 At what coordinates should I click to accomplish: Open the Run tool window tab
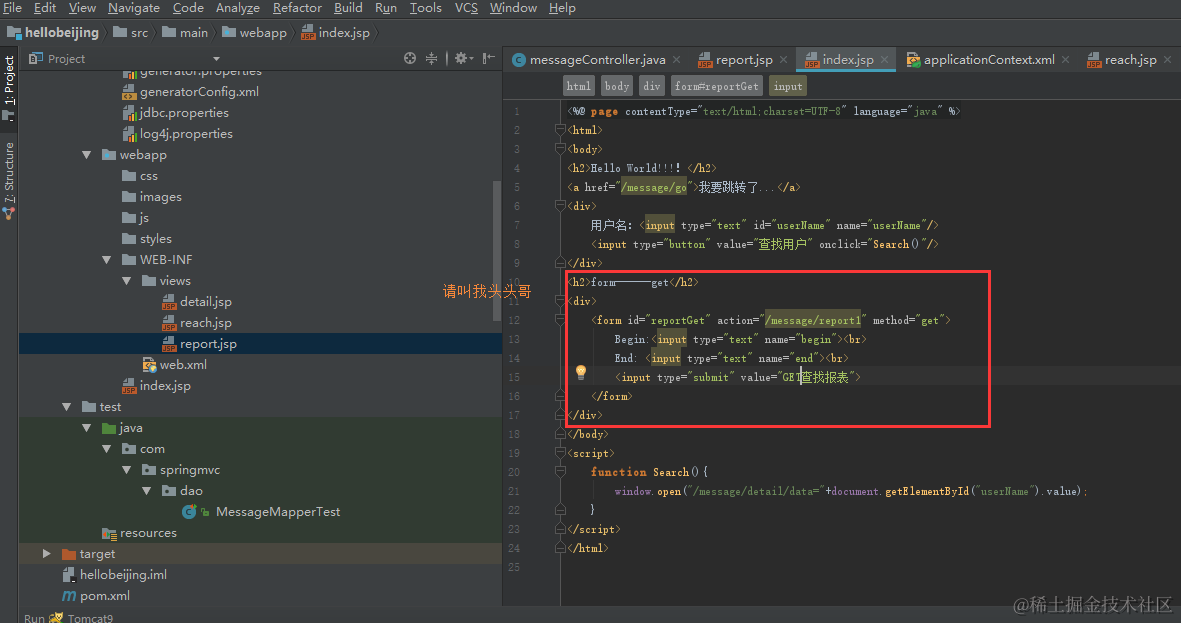click(35, 618)
